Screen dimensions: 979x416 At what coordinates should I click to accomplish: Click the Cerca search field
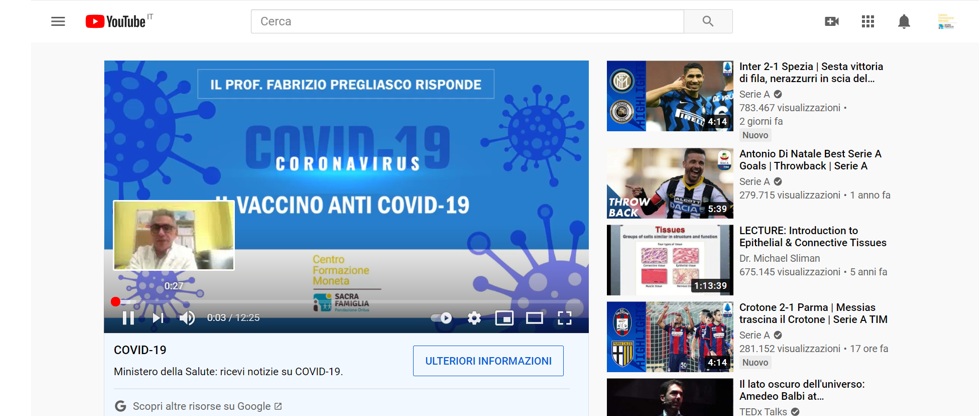[x=467, y=21]
